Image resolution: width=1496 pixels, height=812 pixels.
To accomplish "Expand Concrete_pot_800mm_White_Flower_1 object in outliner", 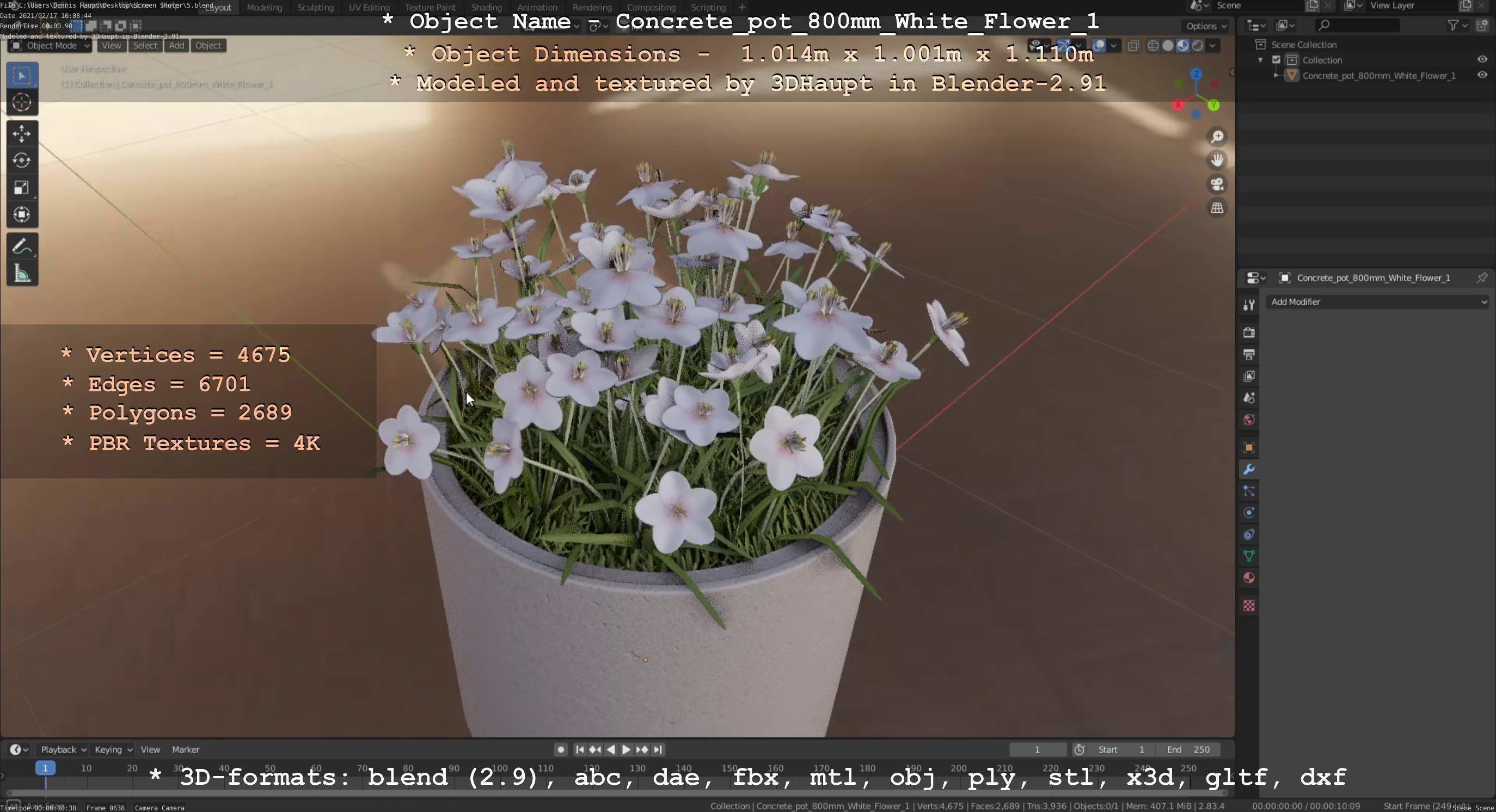I will (1276, 76).
